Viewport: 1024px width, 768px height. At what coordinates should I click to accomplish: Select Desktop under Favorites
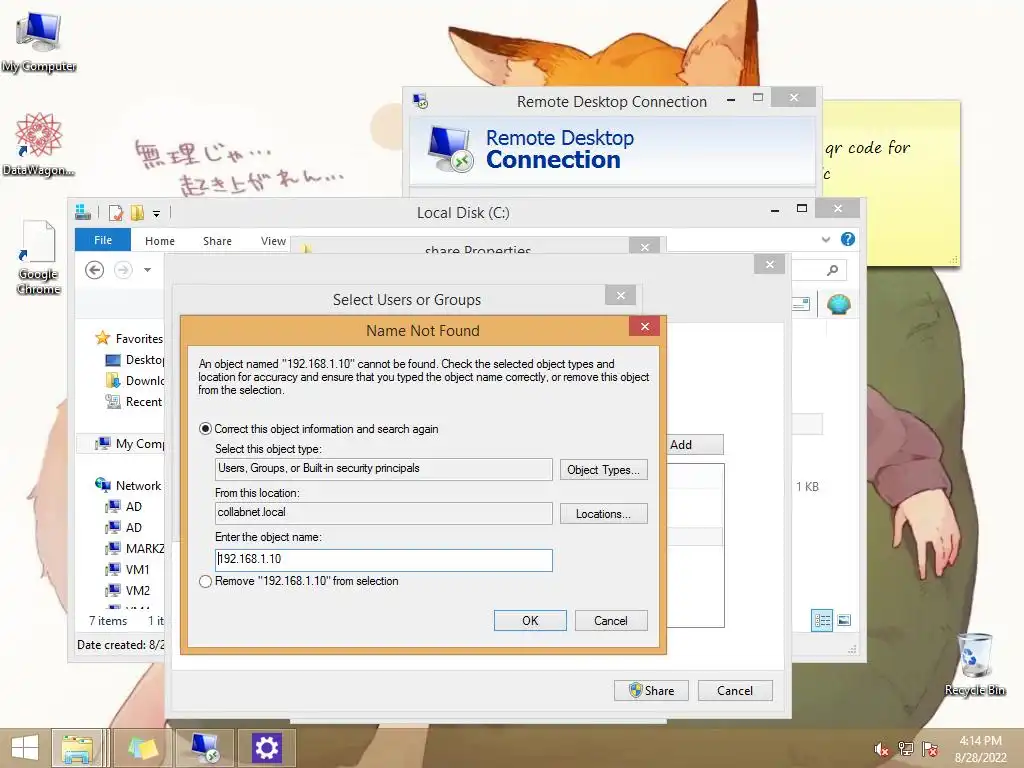point(135,360)
